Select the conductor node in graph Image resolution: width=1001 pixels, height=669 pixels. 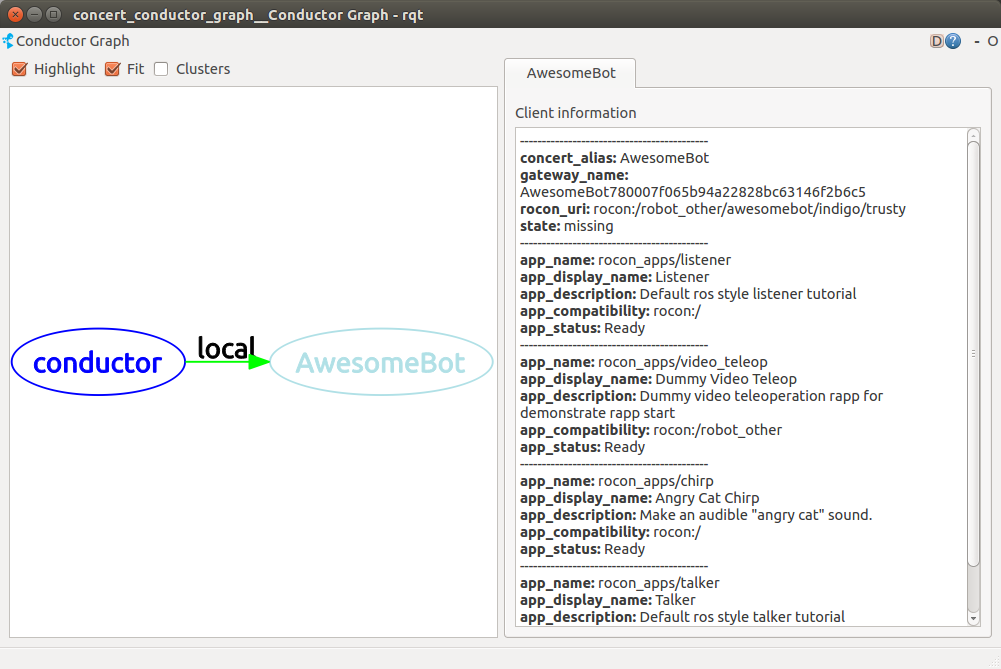(x=98, y=362)
